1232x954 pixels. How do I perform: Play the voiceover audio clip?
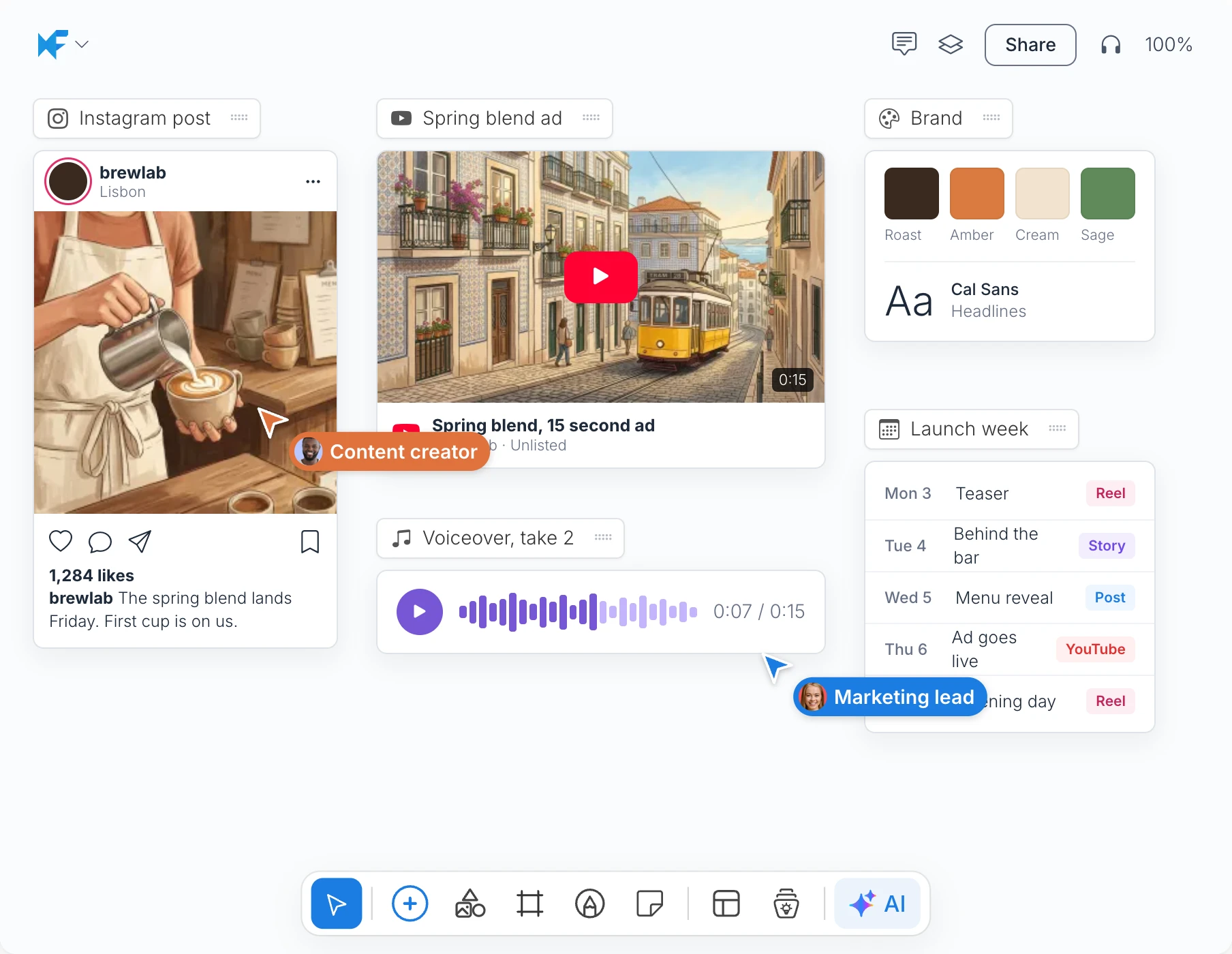tap(420, 612)
